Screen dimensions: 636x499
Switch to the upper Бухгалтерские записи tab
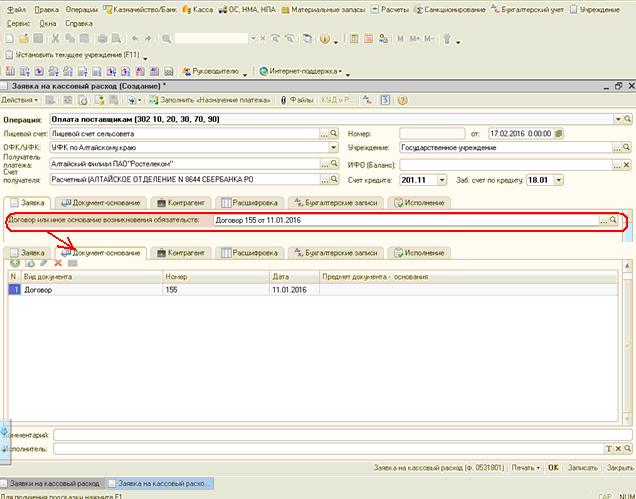pyautogui.click(x=336, y=203)
